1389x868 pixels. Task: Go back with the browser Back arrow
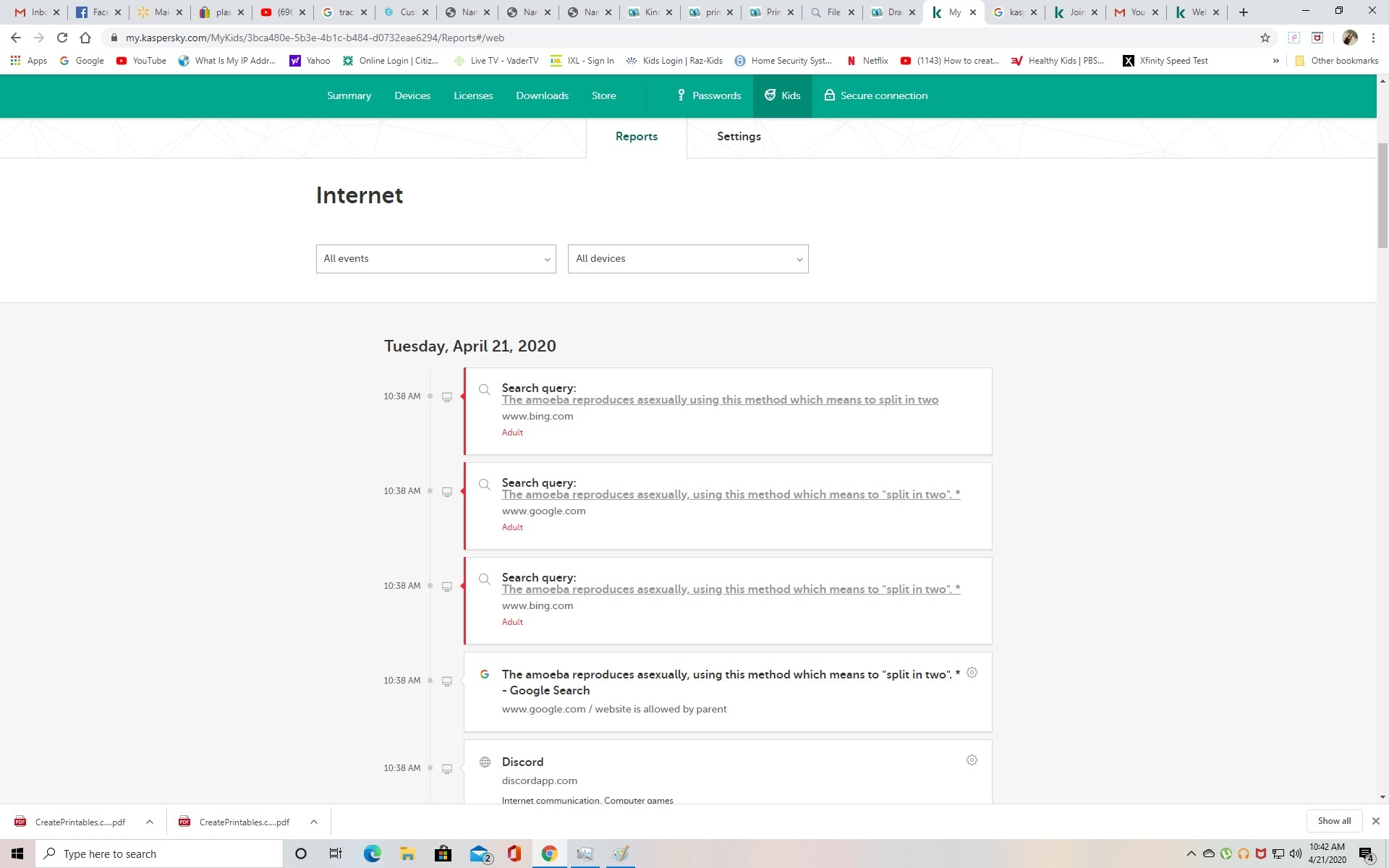[x=16, y=38]
